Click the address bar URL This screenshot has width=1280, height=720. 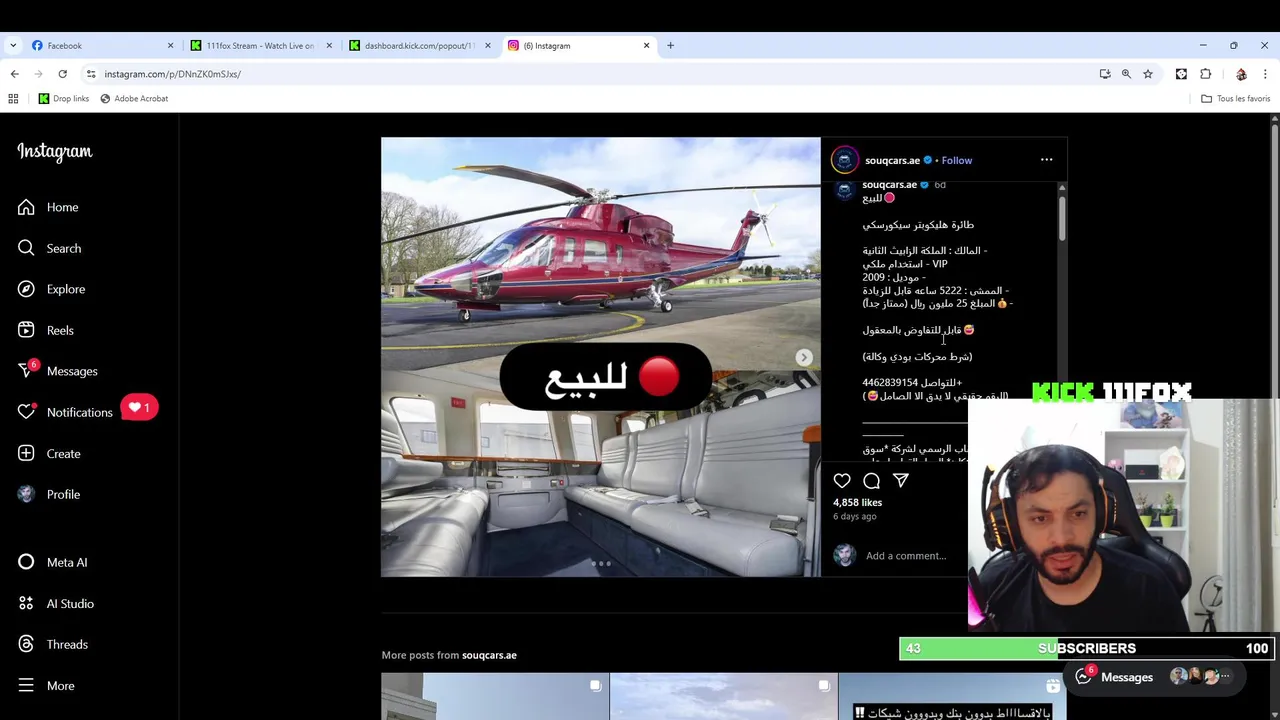(172, 74)
